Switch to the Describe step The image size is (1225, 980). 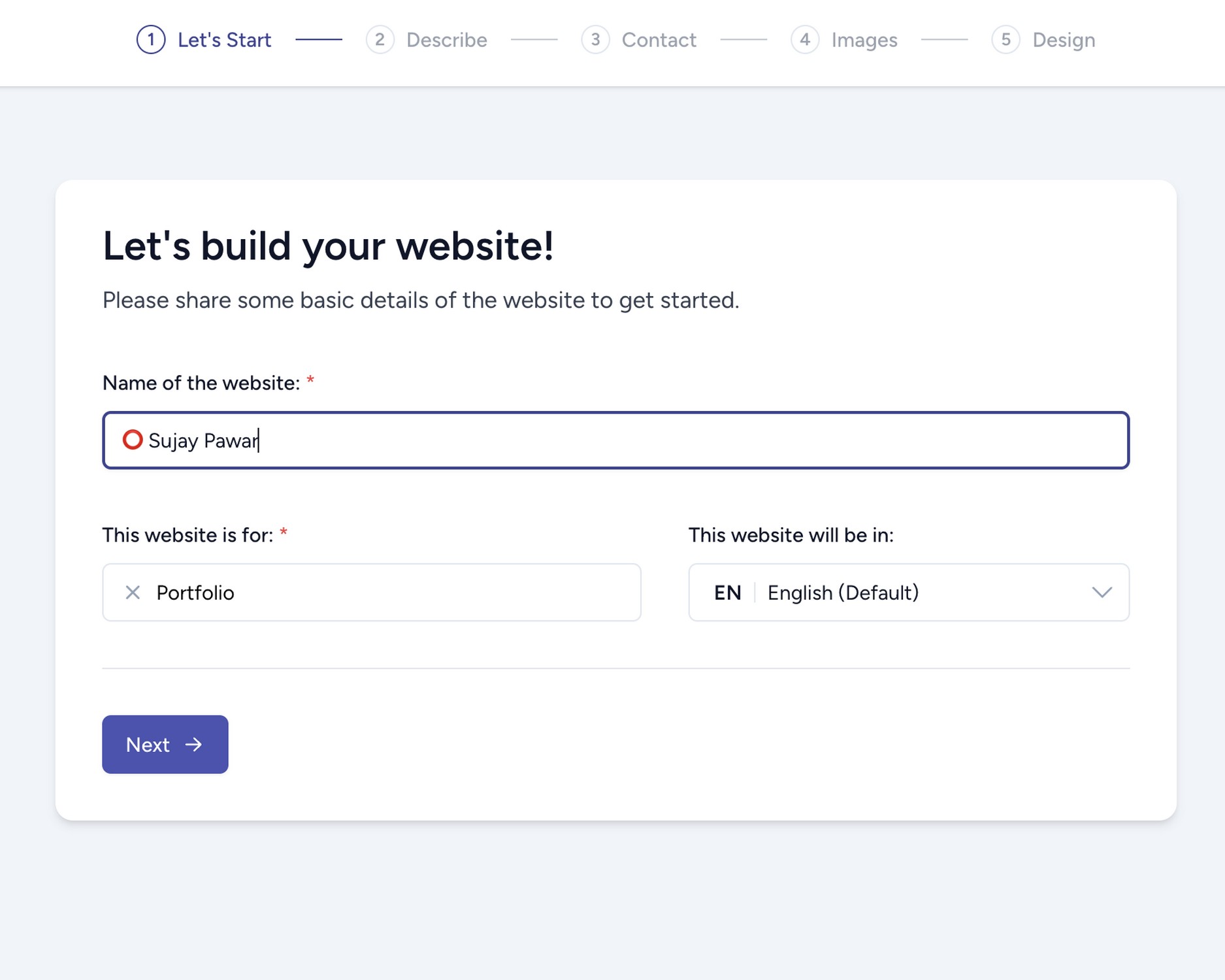[447, 40]
